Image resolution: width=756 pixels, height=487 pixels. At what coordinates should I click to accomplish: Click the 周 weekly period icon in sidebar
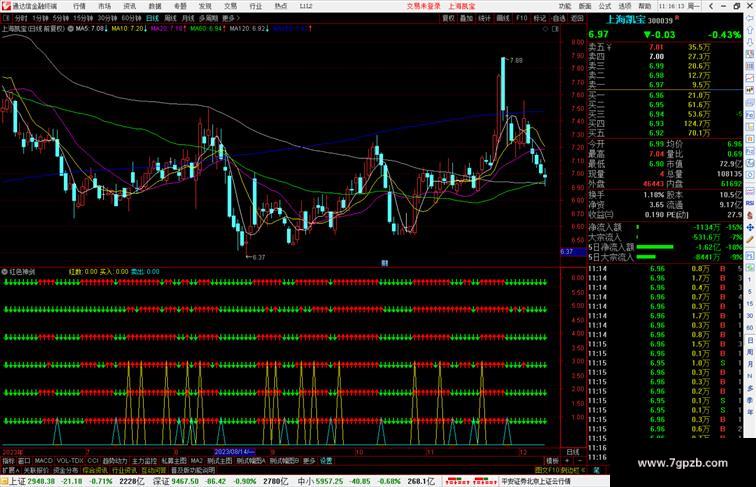[x=750, y=352]
